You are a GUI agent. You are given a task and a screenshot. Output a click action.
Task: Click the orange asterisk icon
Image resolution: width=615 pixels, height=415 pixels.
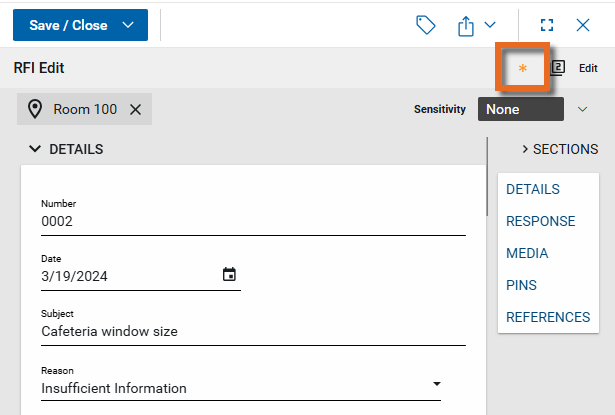522,69
